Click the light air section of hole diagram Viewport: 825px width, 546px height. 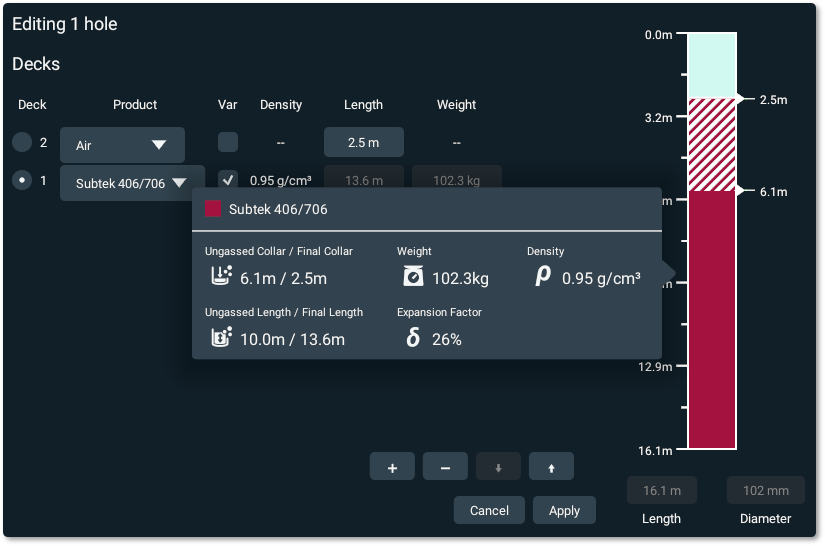click(712, 66)
